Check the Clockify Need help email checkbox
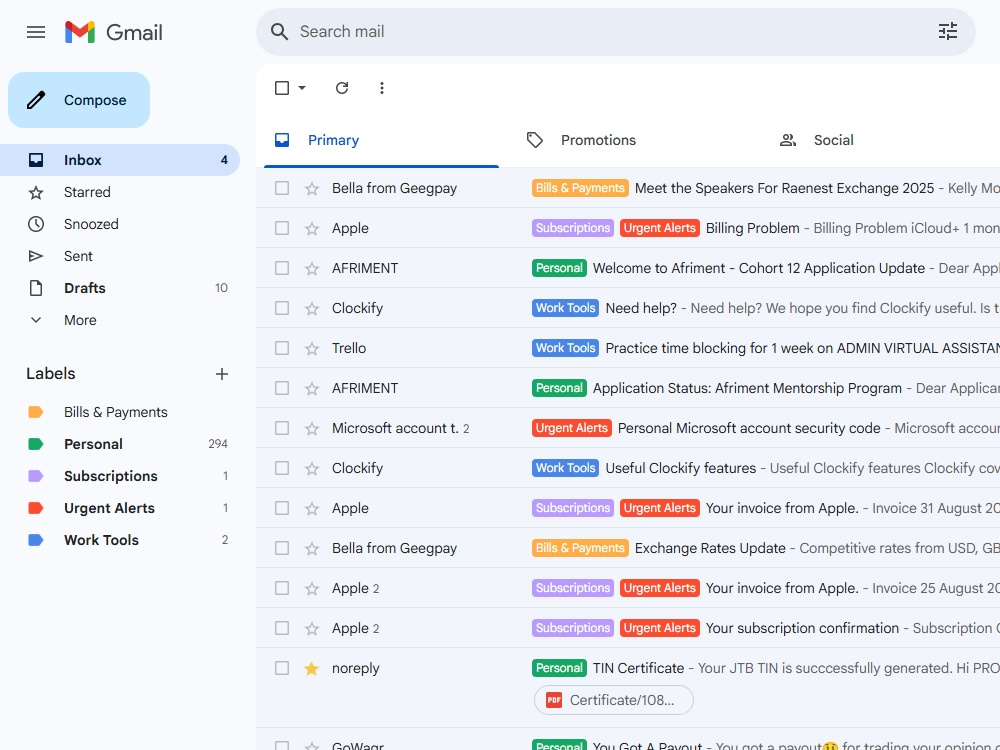 click(282, 308)
